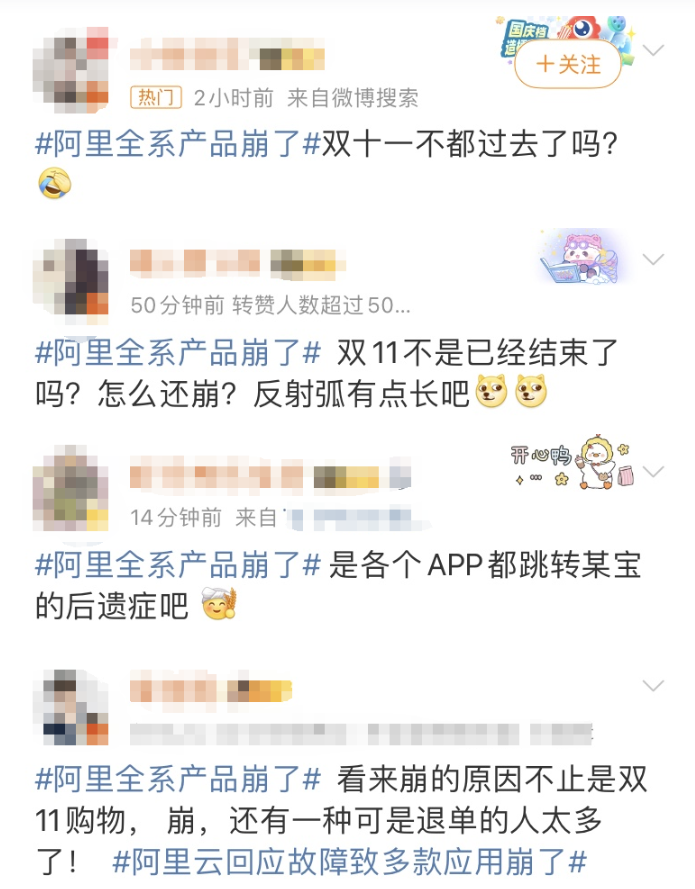
Task: Open #阿里云回应故障致多款应用崩了# hashtag
Action: (349, 862)
